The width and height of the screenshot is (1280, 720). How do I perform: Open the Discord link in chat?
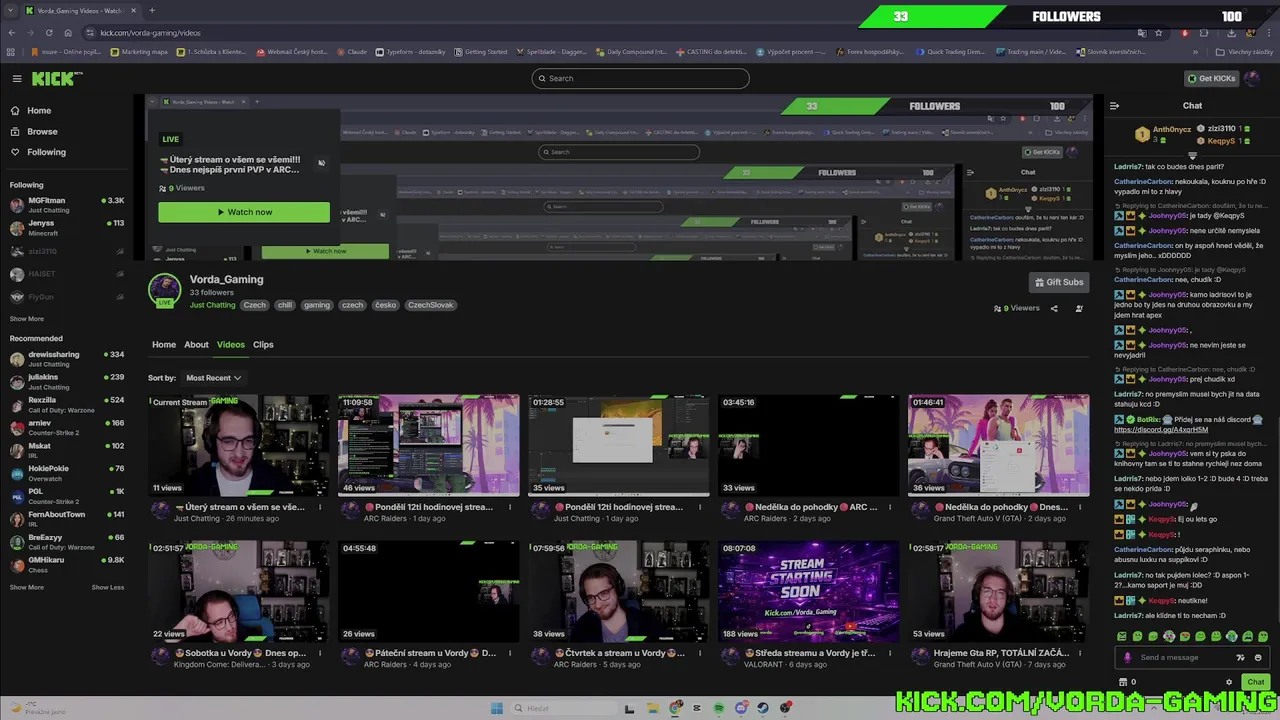click(x=1161, y=430)
